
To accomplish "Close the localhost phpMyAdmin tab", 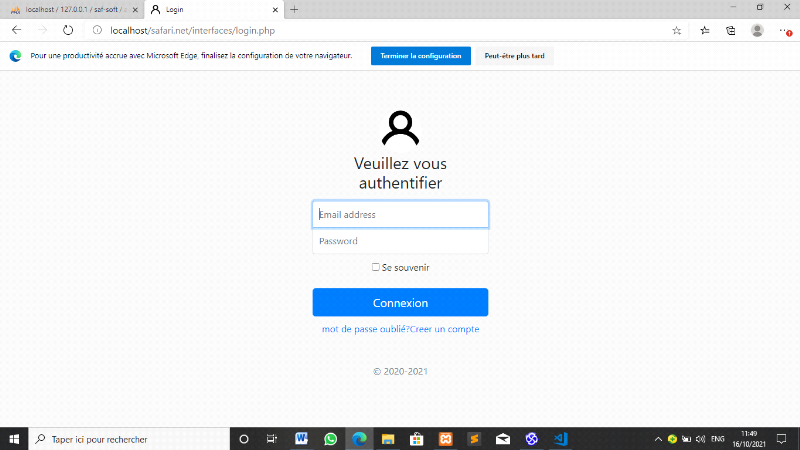I will pyautogui.click(x=135, y=10).
